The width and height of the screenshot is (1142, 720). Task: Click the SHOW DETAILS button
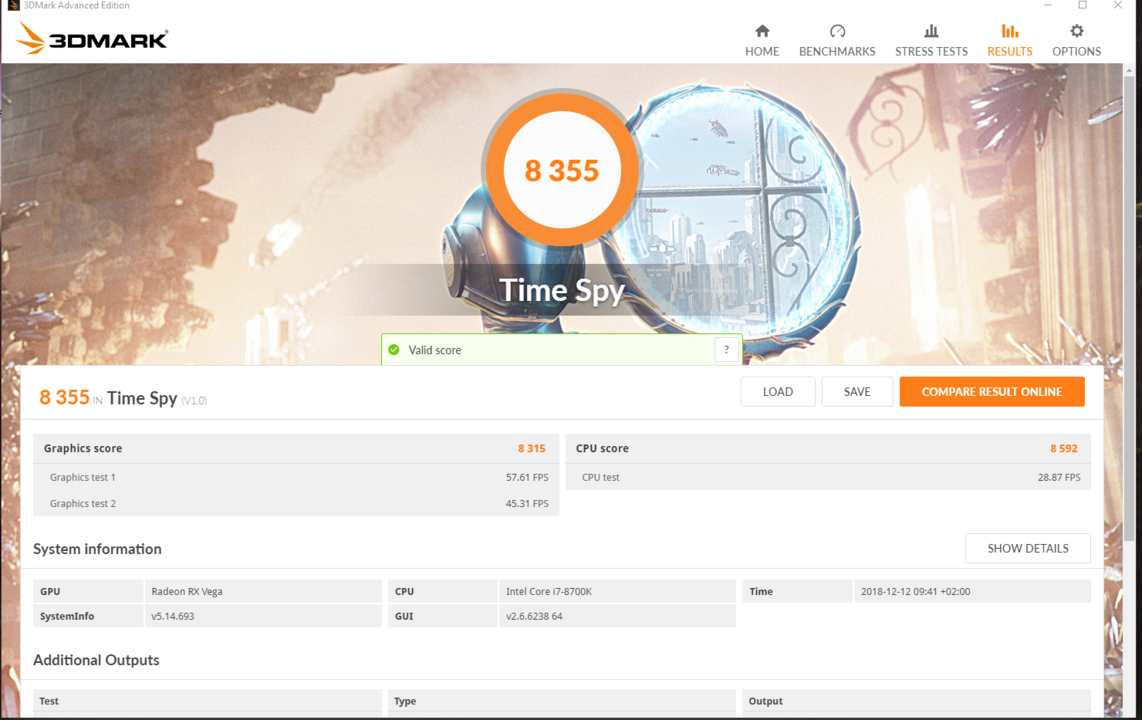tap(1028, 548)
